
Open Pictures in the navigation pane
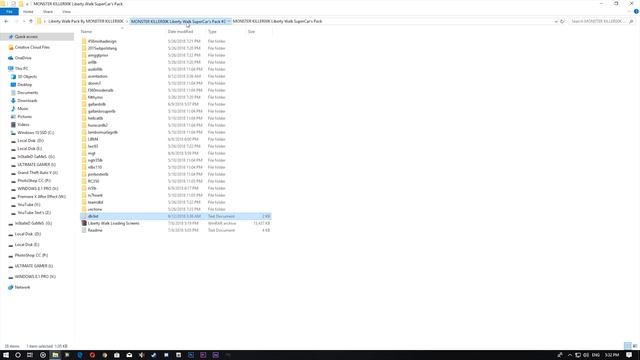[x=24, y=117]
